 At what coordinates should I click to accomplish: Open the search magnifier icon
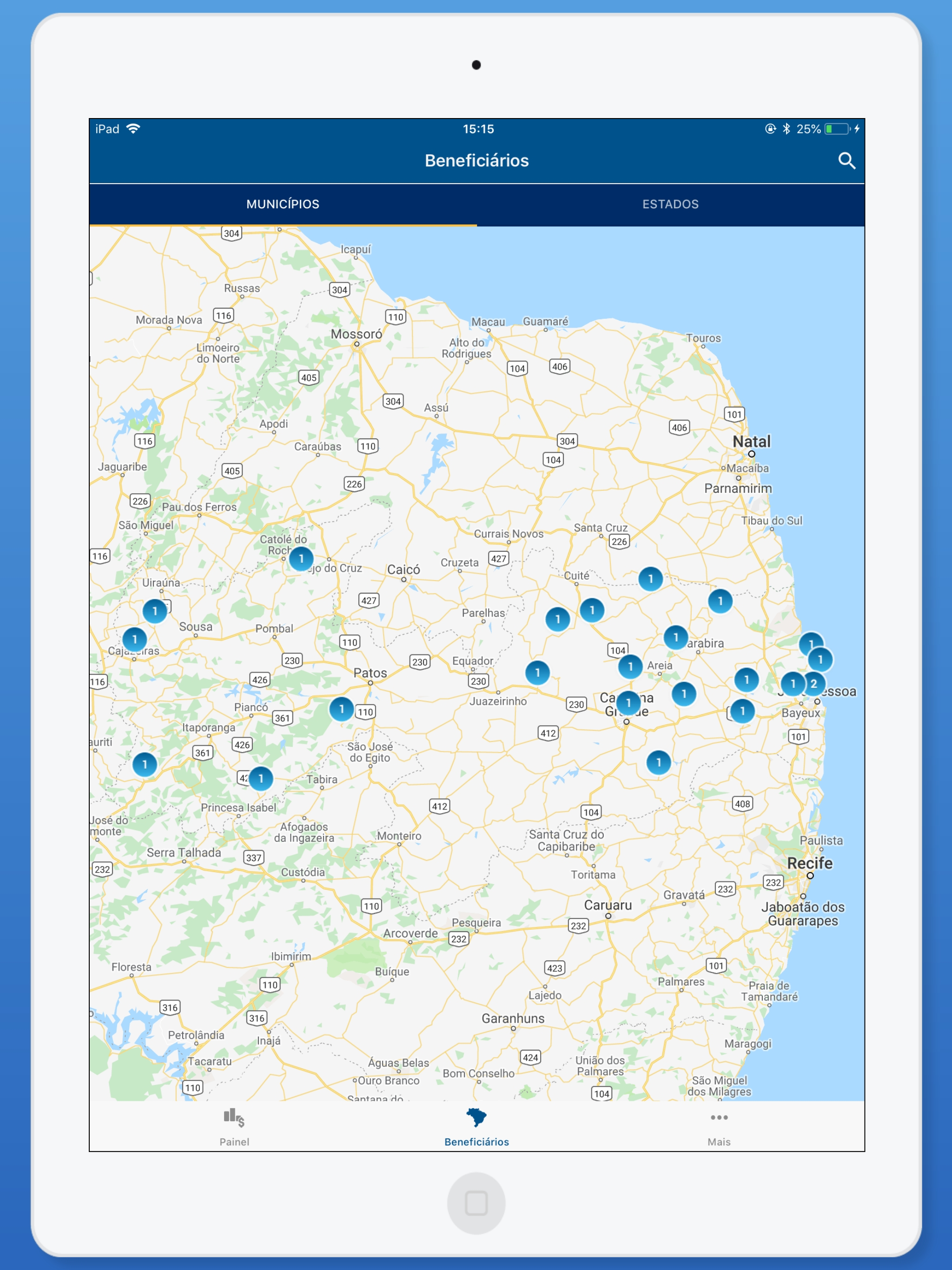click(x=846, y=161)
